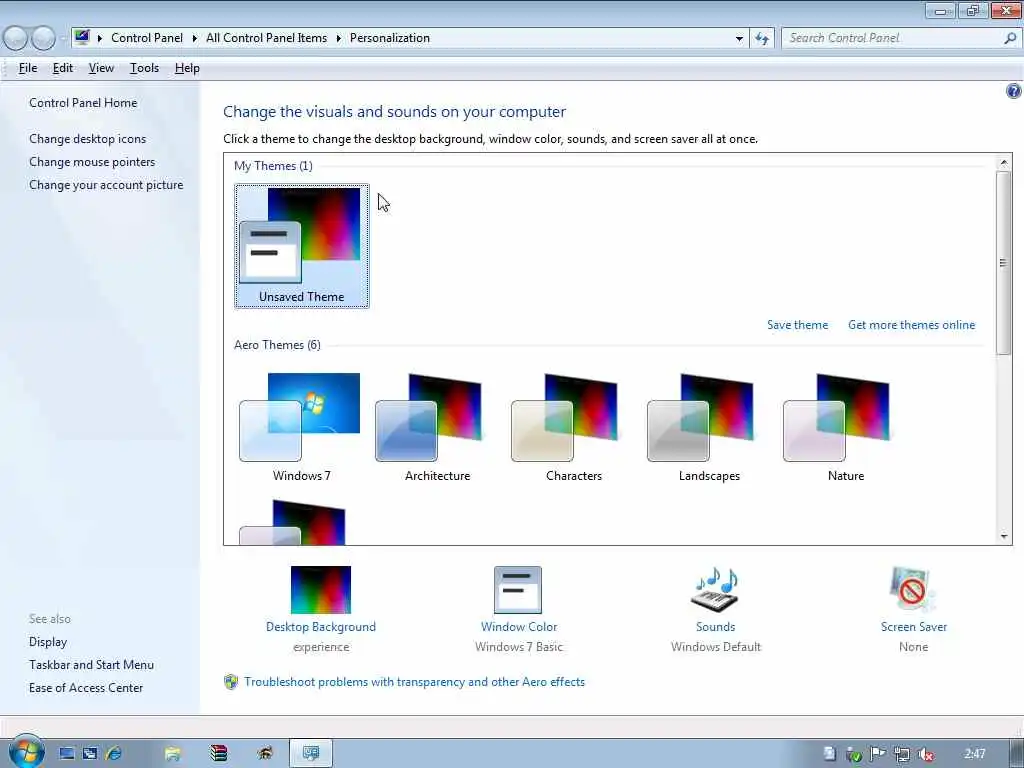Click the muted volume speaker tray icon

[x=925, y=754]
